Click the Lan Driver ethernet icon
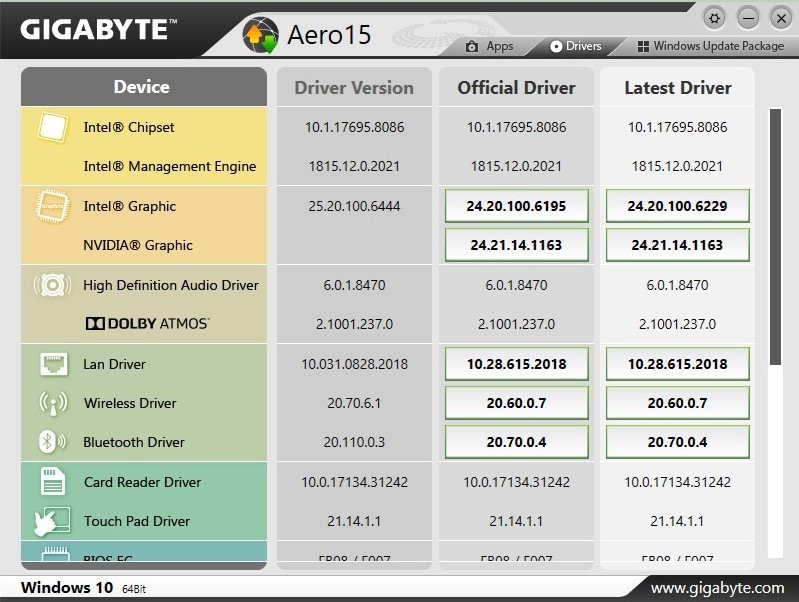Image resolution: width=799 pixels, height=602 pixels. coord(54,364)
